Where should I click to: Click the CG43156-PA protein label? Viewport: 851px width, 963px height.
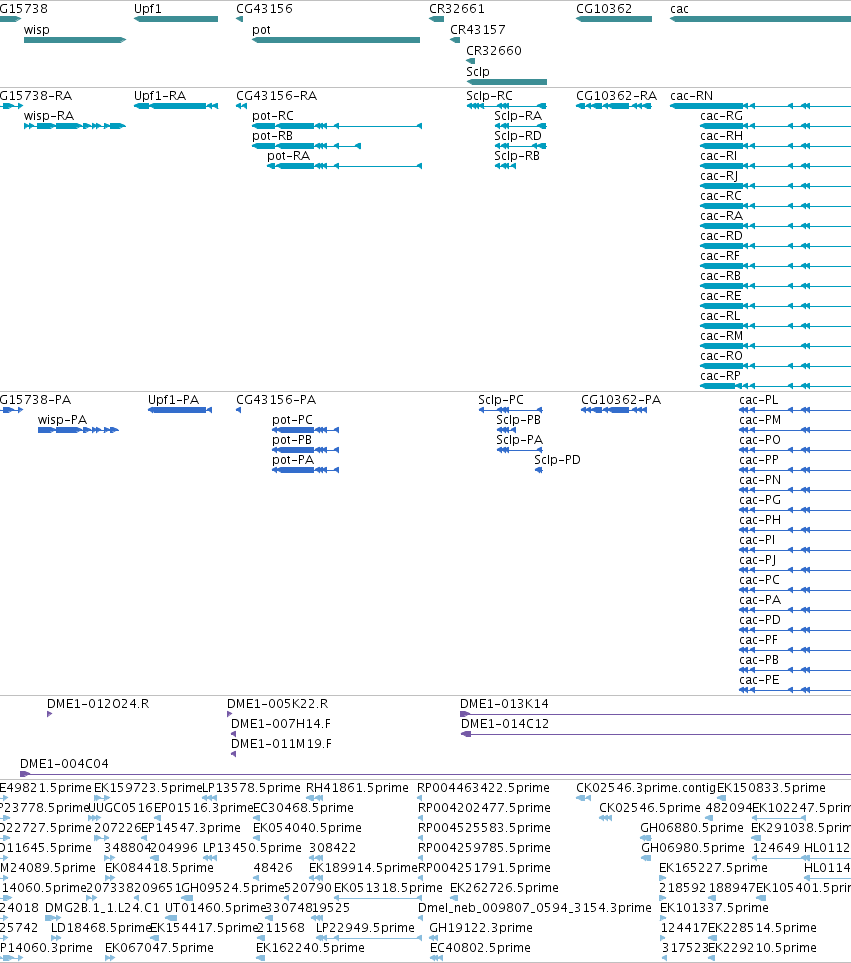point(276,399)
